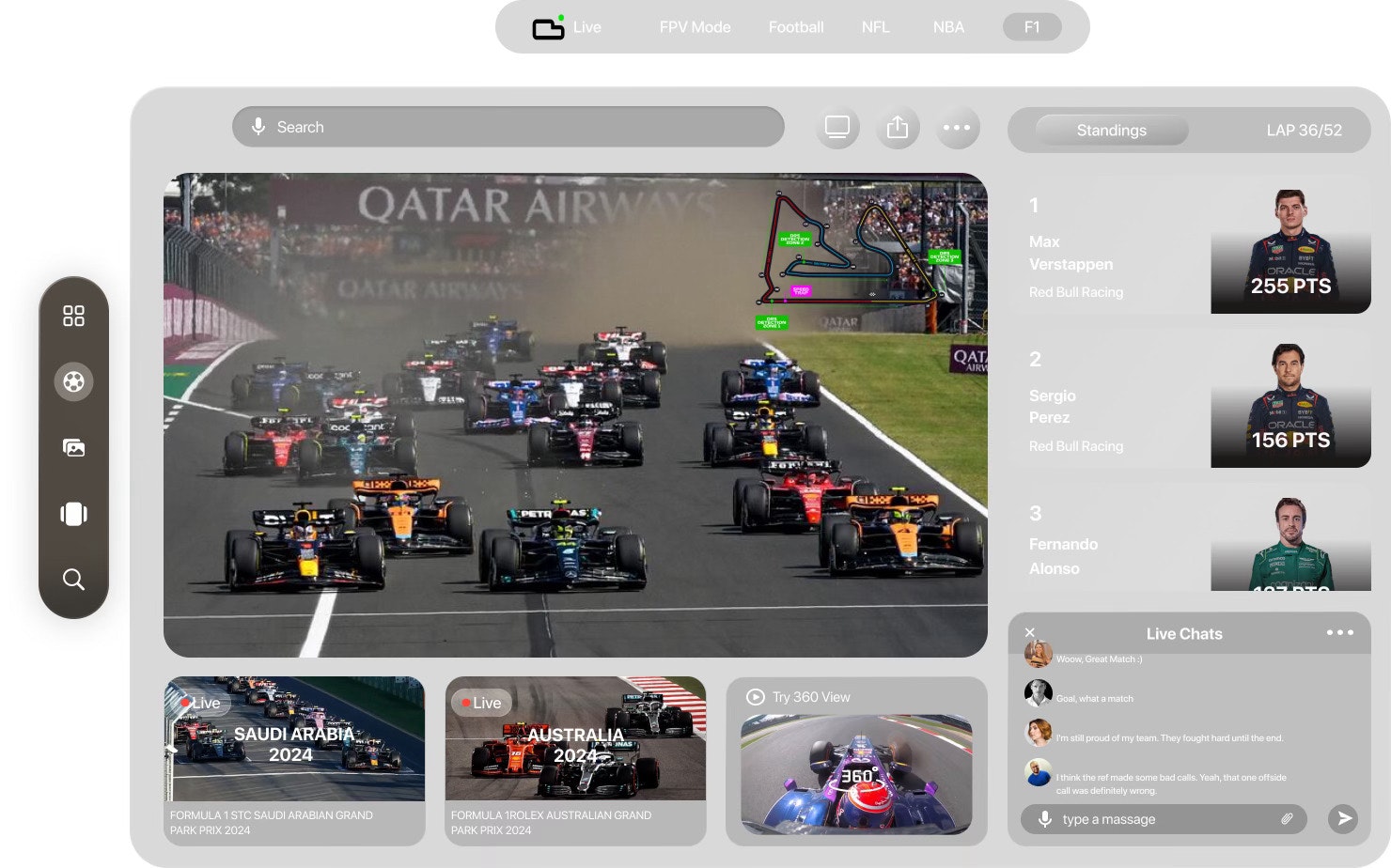Select the Standings tab
1391x868 pixels.
(x=1112, y=131)
